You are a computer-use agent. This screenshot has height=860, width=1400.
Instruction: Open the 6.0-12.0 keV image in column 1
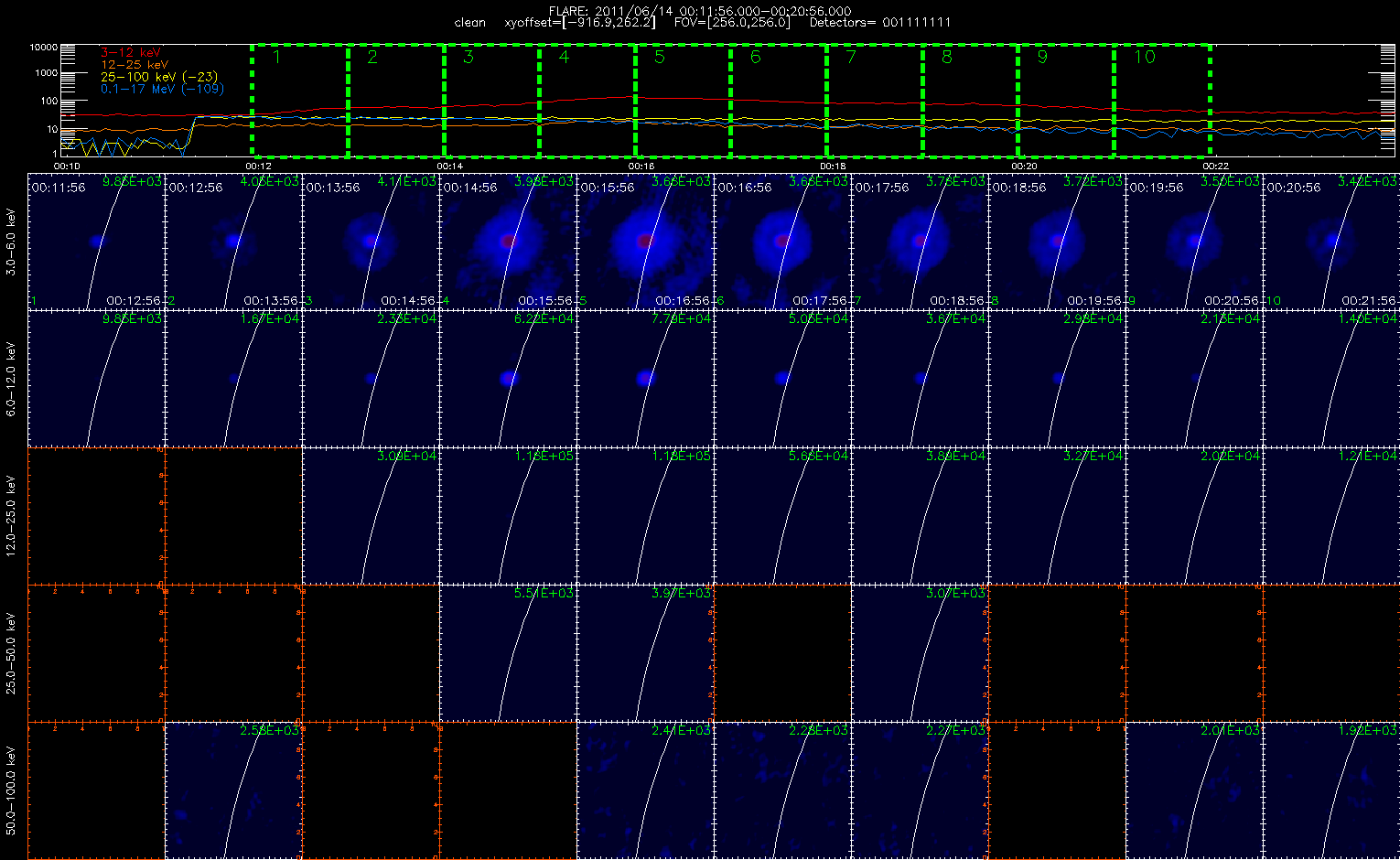pos(96,378)
